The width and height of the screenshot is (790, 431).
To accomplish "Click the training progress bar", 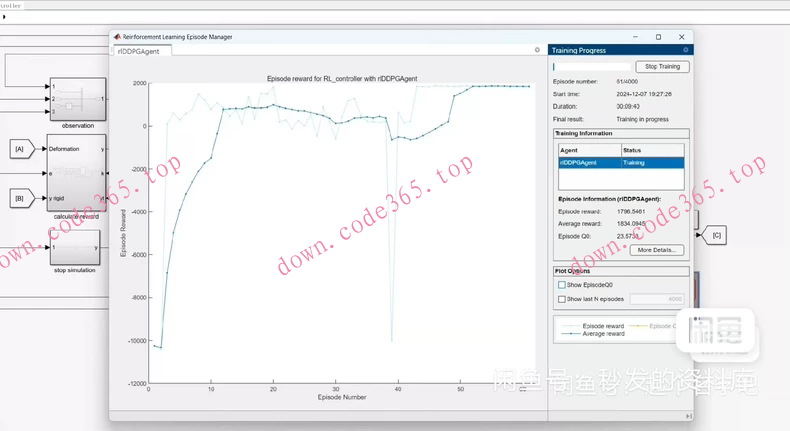I will (x=591, y=67).
